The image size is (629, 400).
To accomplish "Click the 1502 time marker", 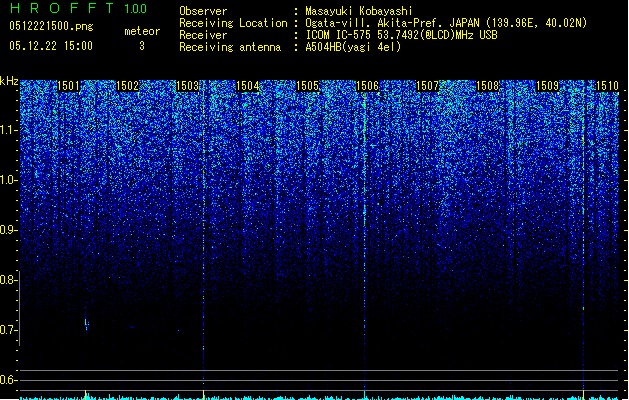I will tap(127, 86).
